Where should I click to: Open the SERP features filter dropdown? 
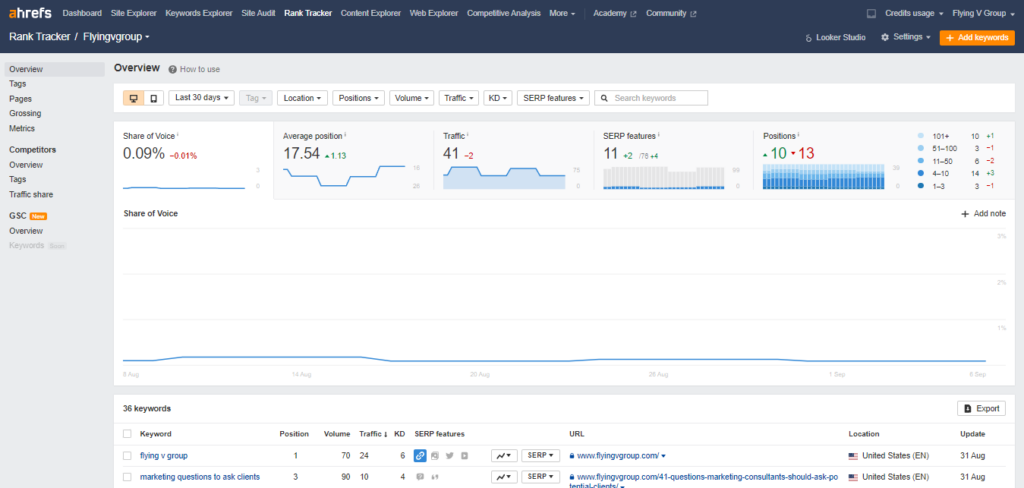(x=553, y=98)
